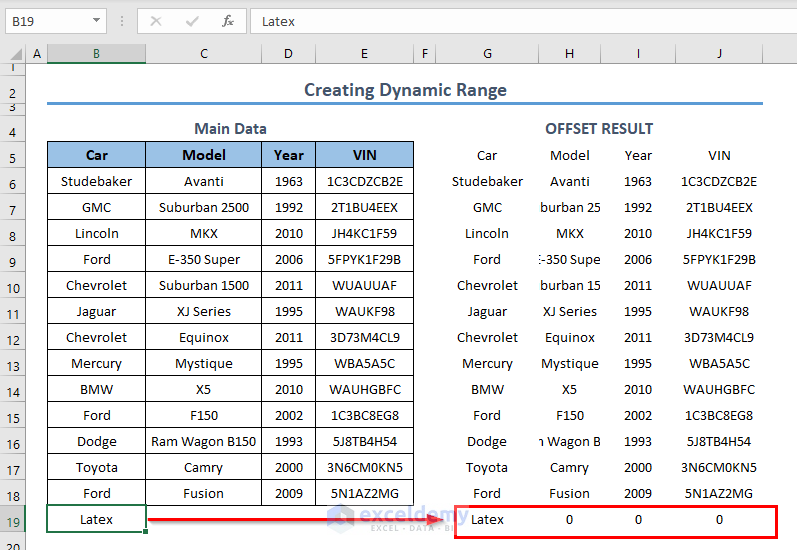Select the 1C3CDZCB2E cell in column E
The height and width of the screenshot is (550, 797).
pyautogui.click(x=364, y=181)
